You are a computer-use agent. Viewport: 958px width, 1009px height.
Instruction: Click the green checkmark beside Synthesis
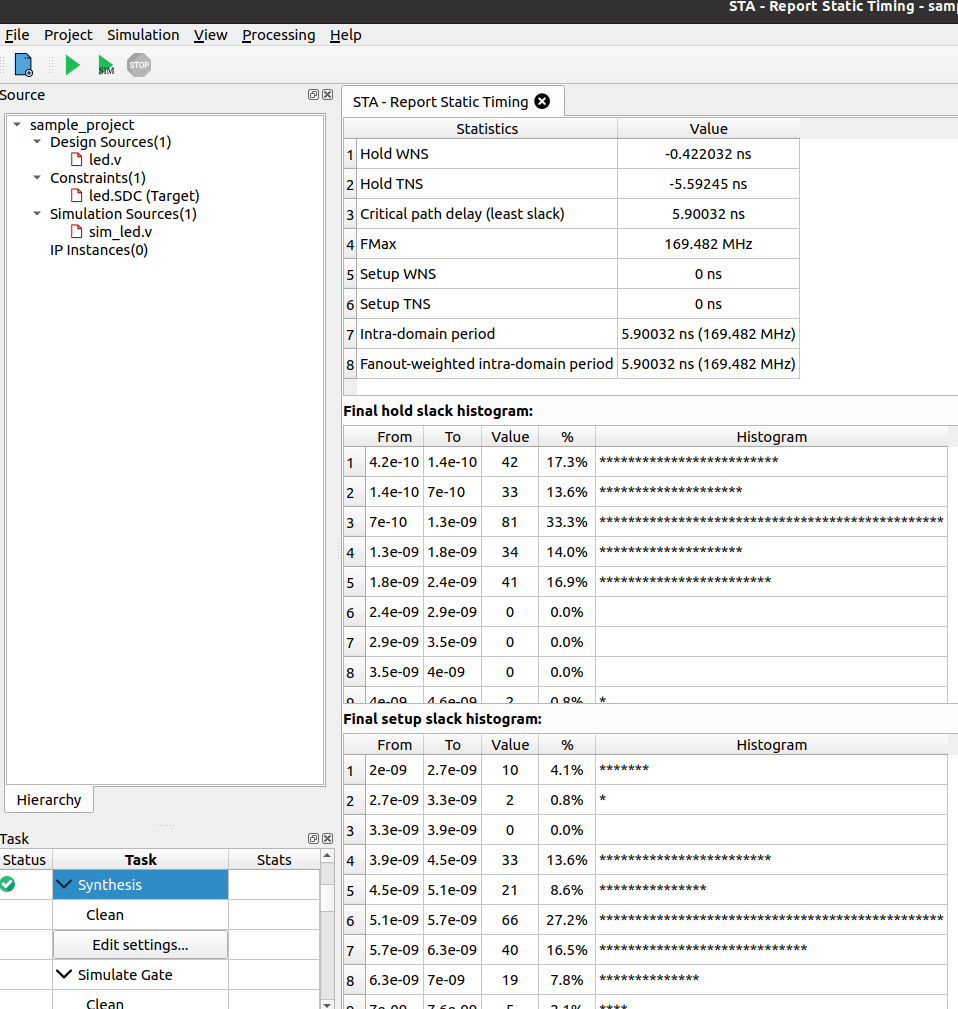pyautogui.click(x=11, y=884)
